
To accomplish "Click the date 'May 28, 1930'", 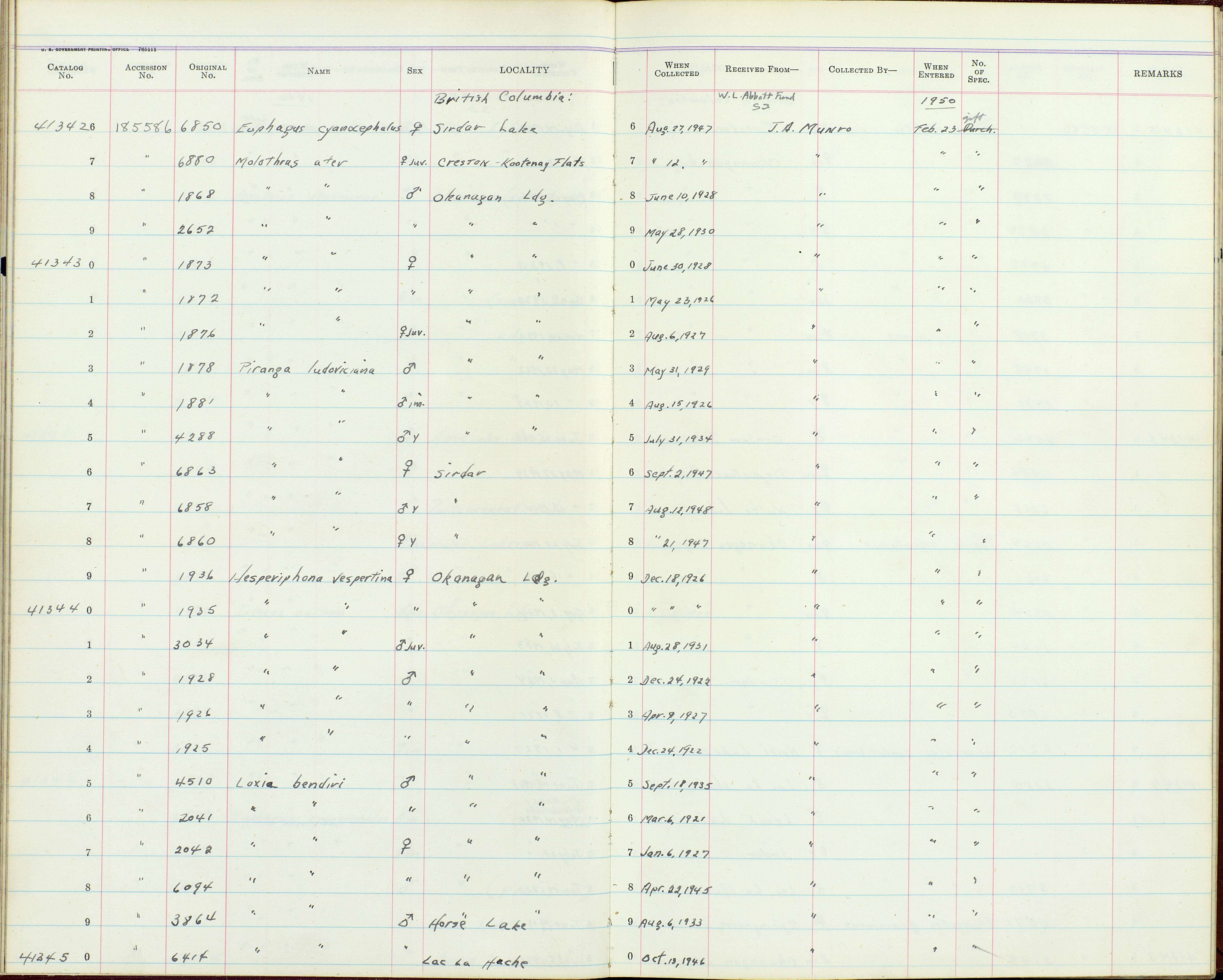I will pos(680,232).
